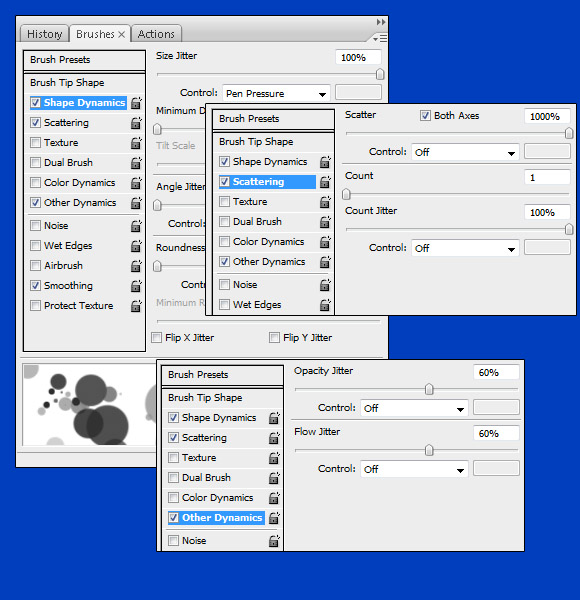580x600 pixels.
Task: Open Opacity Jitter Control dropdown
Action: (414, 408)
